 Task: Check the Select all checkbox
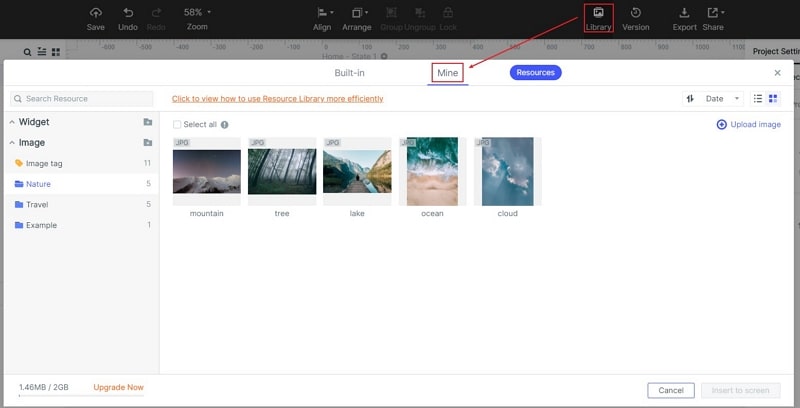tap(177, 124)
